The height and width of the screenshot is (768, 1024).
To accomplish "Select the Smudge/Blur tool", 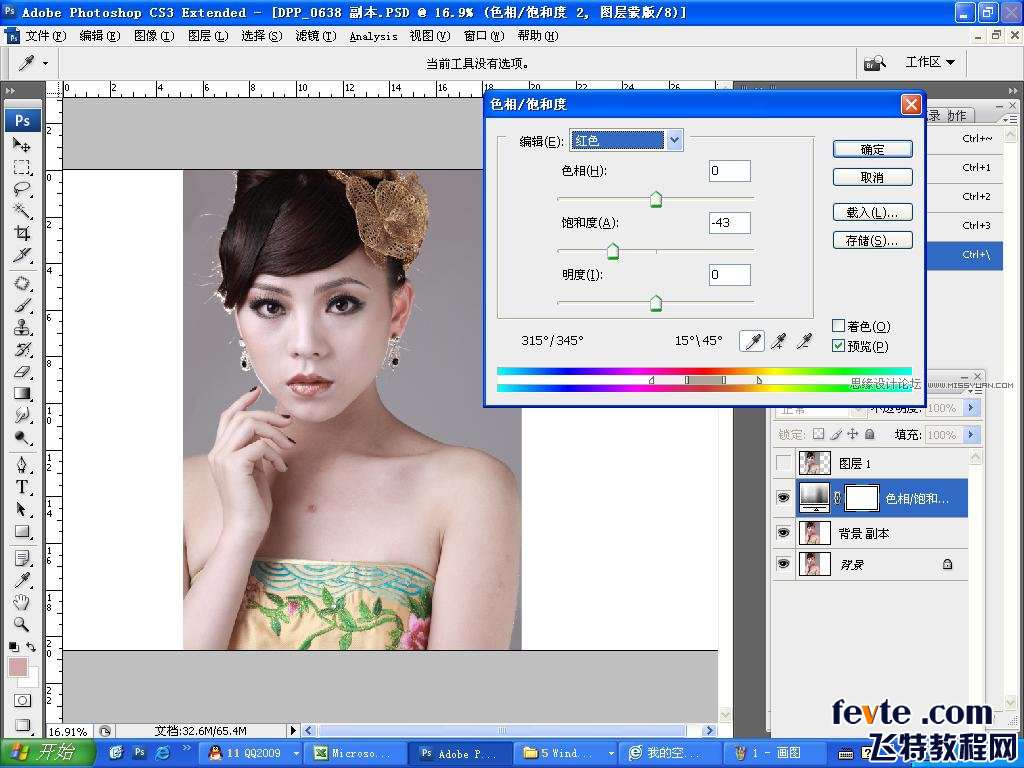I will (x=22, y=415).
